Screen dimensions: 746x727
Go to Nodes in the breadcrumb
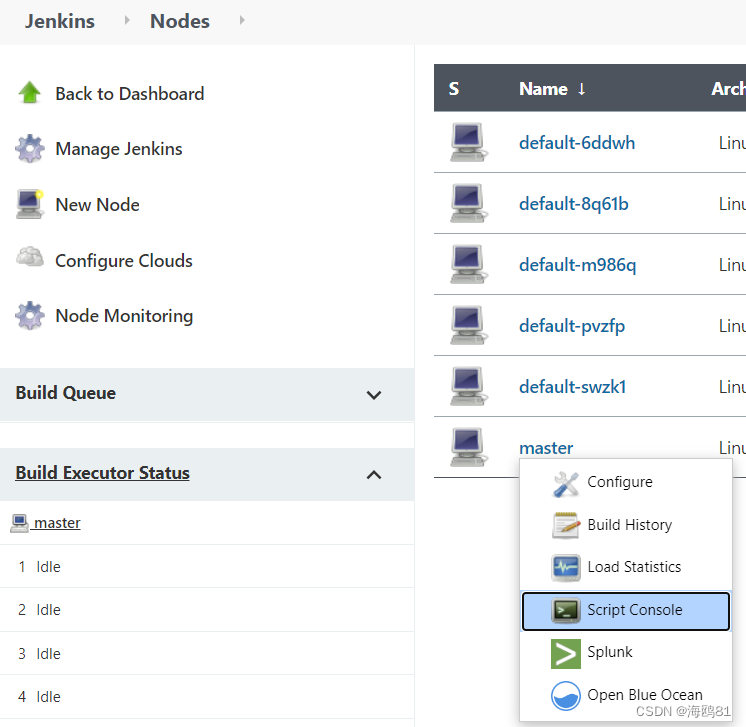click(x=180, y=21)
